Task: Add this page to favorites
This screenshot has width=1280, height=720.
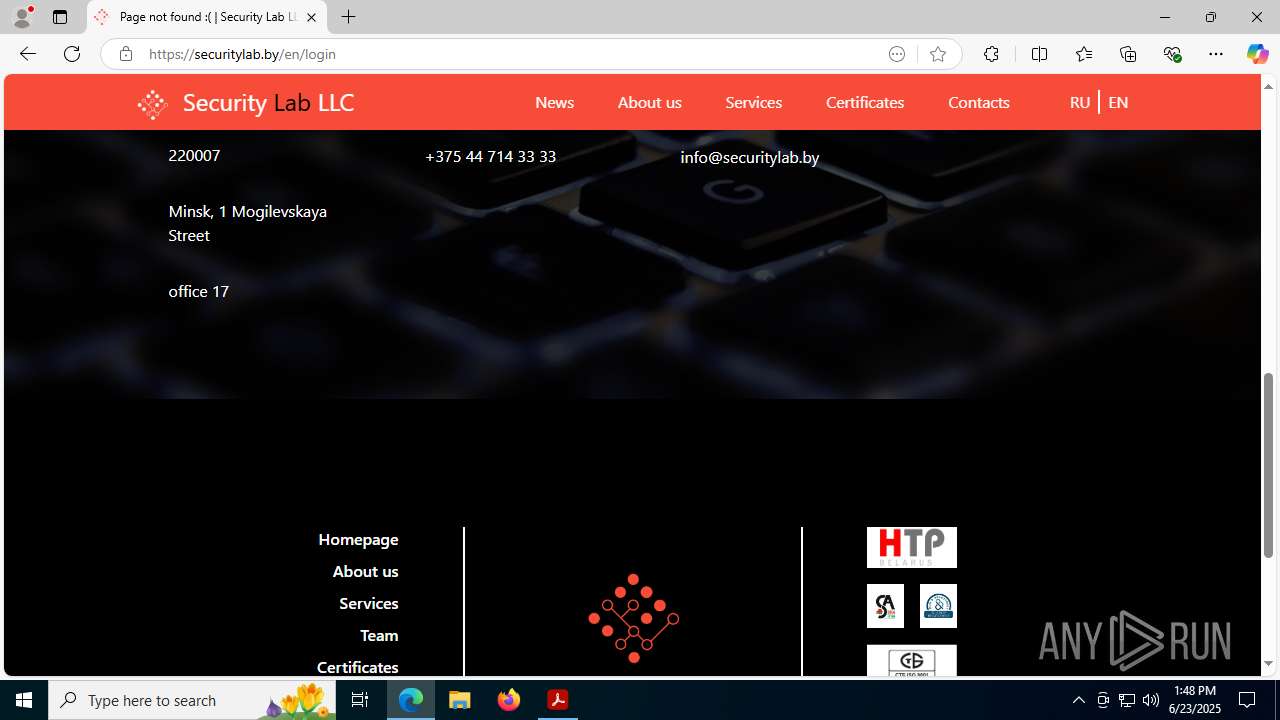Action: [937, 54]
